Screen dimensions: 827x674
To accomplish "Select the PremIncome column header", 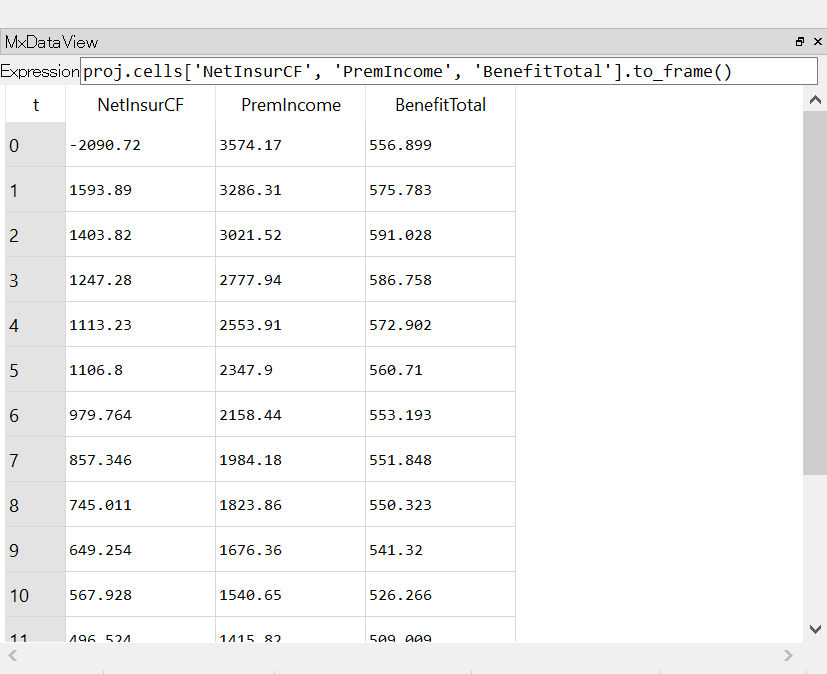I will click(x=290, y=105).
